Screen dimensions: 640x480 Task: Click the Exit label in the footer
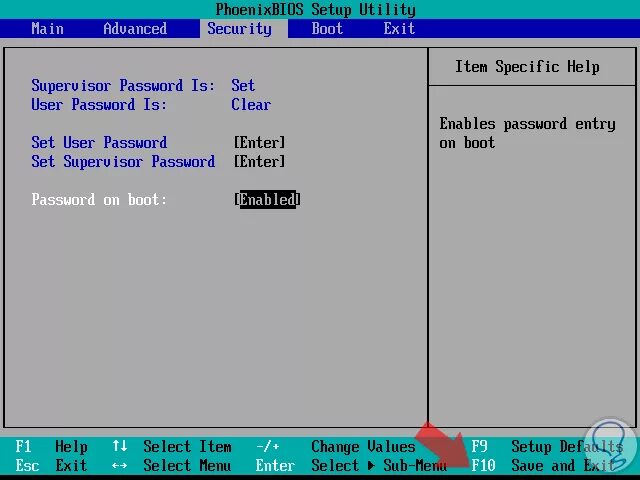coord(71,465)
